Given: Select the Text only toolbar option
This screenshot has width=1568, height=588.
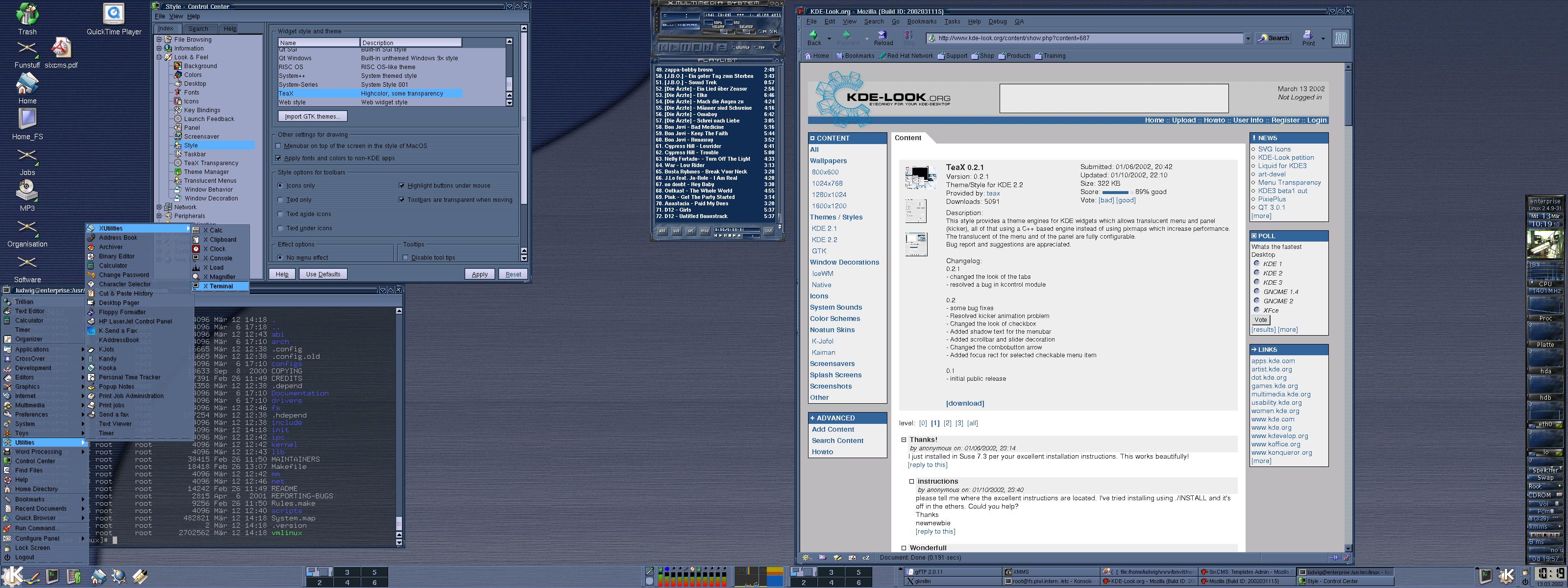Looking at the screenshot, I should tap(280, 199).
